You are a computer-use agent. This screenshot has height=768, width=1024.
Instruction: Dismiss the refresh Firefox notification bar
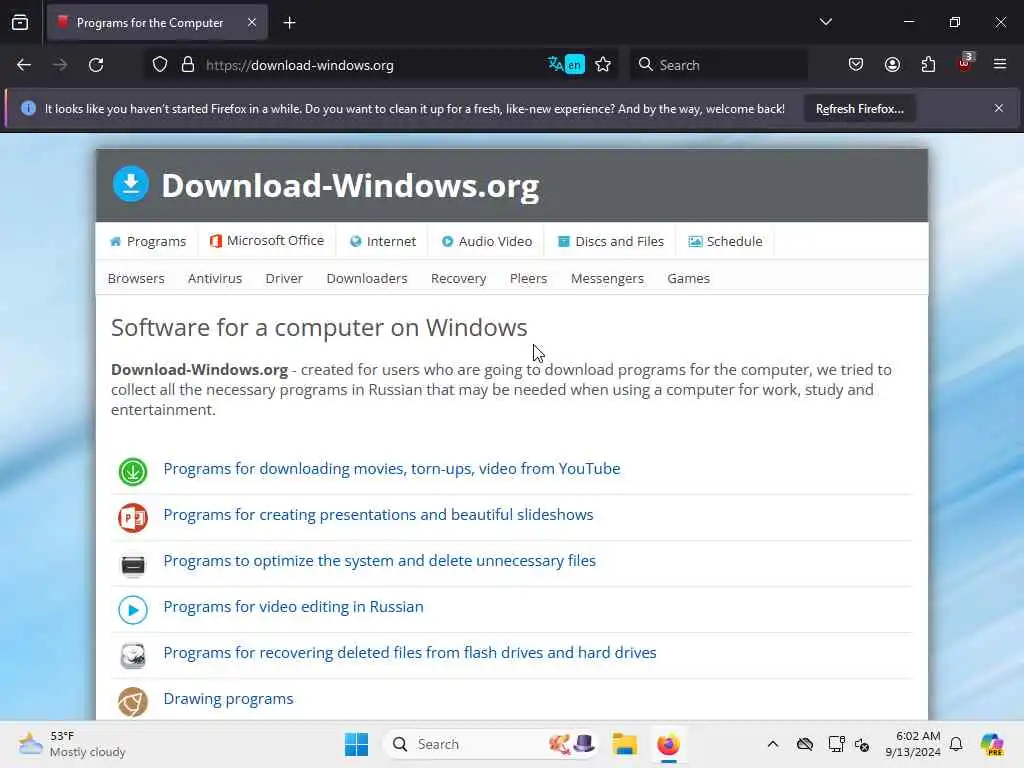pos(999,108)
